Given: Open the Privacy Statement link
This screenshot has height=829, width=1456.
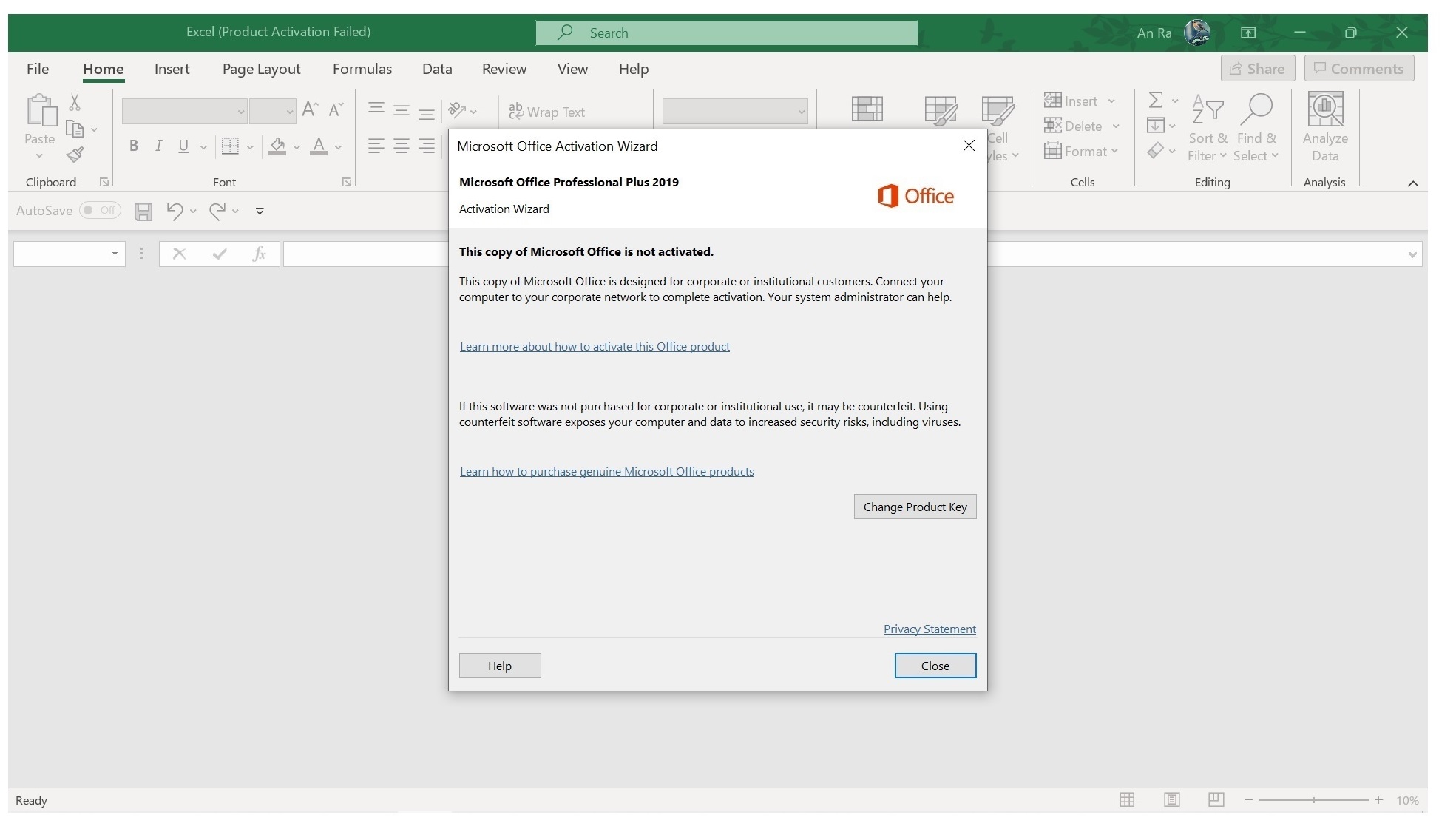Looking at the screenshot, I should click(x=929, y=629).
